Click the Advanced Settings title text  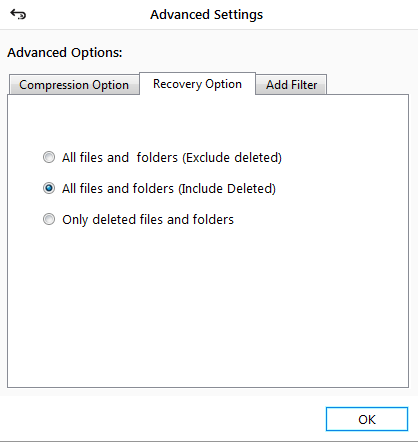coord(206,15)
